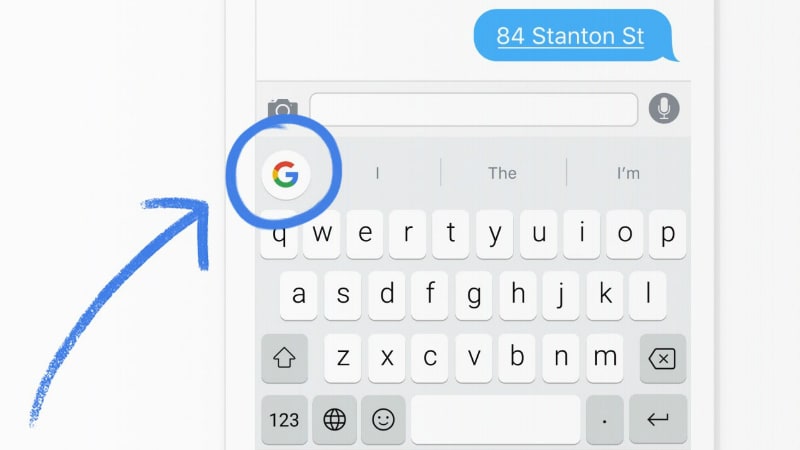Screen dimensions: 800x450
Task: Open the 84 Stanton St address link
Action: (x=570, y=36)
